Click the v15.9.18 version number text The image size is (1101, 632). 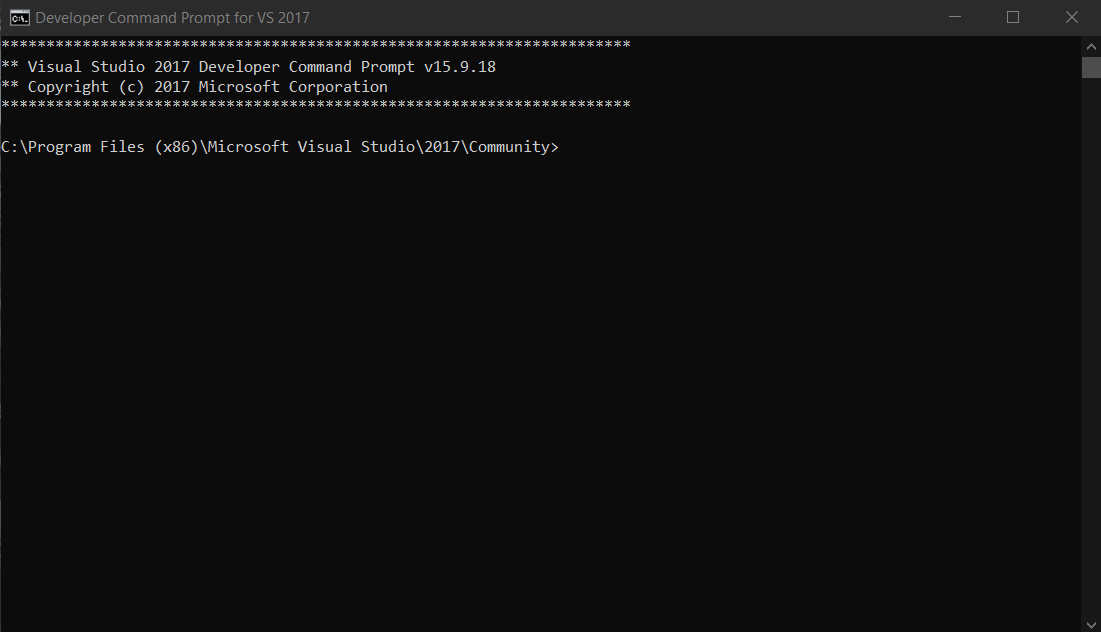pyautogui.click(x=460, y=66)
